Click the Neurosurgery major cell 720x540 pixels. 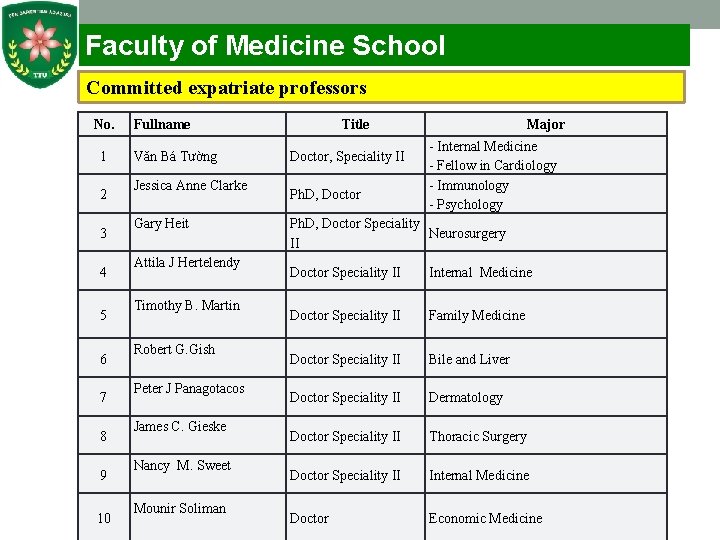[x=467, y=233]
